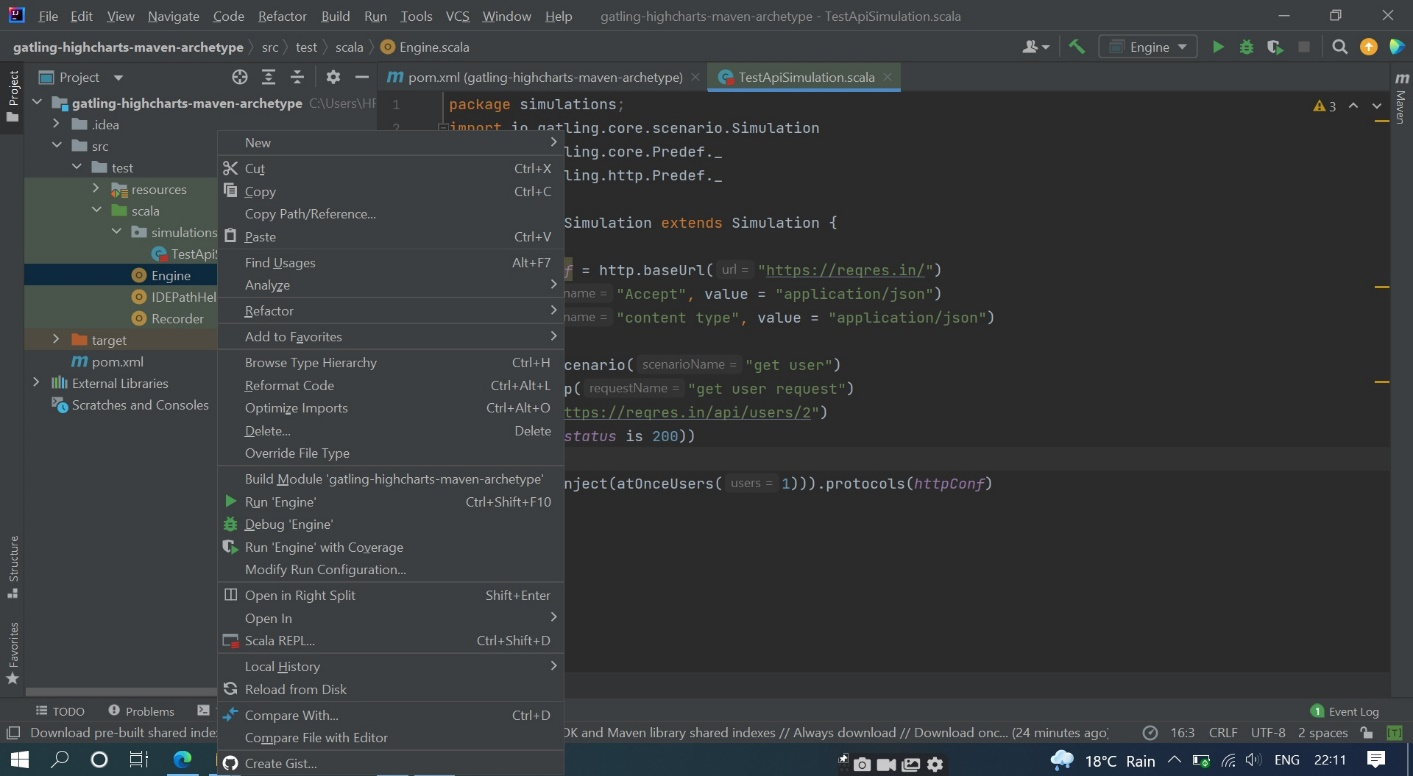Select Run 'Engine' from context menu

pyautogui.click(x=280, y=502)
